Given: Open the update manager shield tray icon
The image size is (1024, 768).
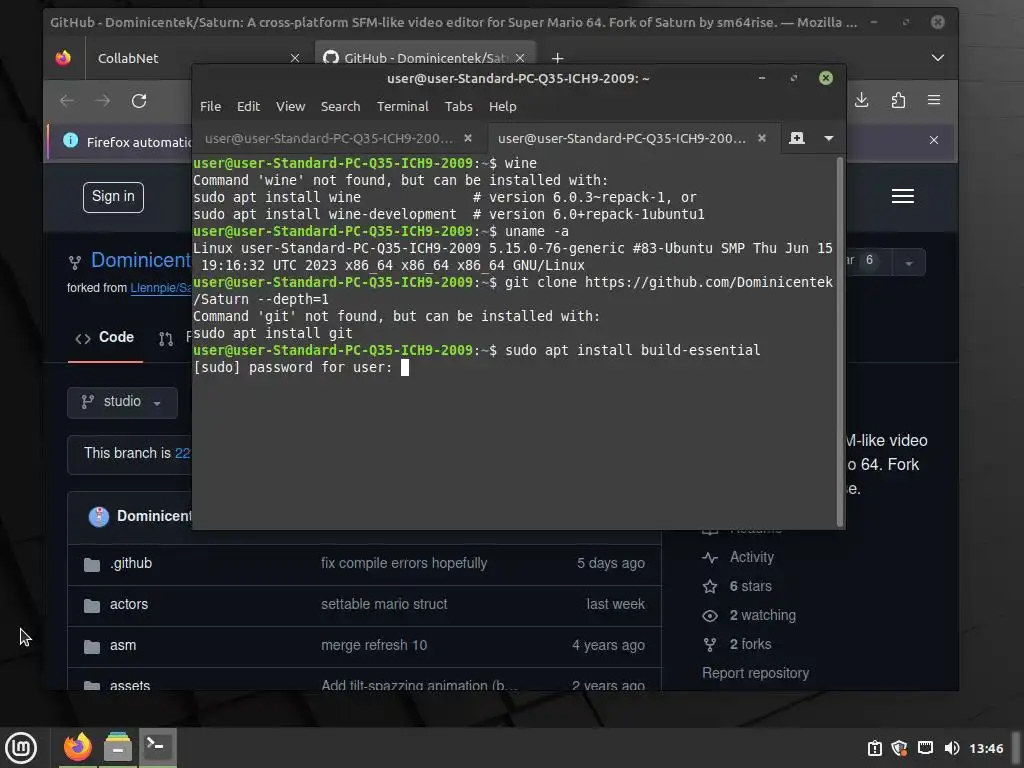Looking at the screenshot, I should [899, 748].
